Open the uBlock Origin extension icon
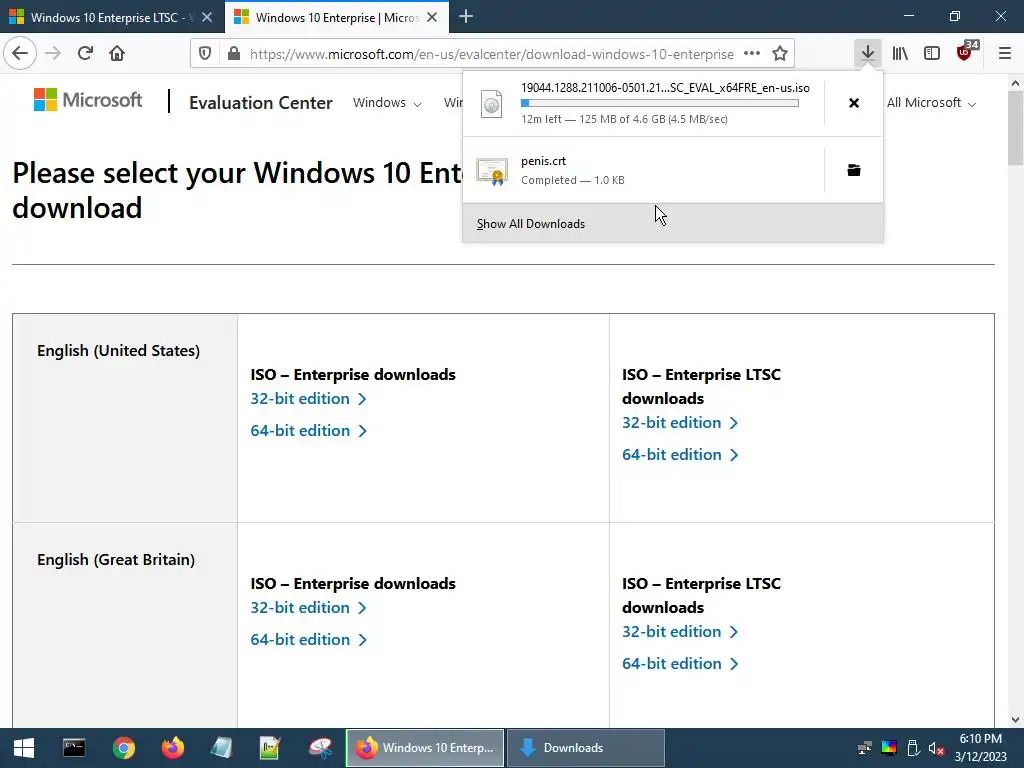Screen dimensions: 1024x768 point(966,52)
